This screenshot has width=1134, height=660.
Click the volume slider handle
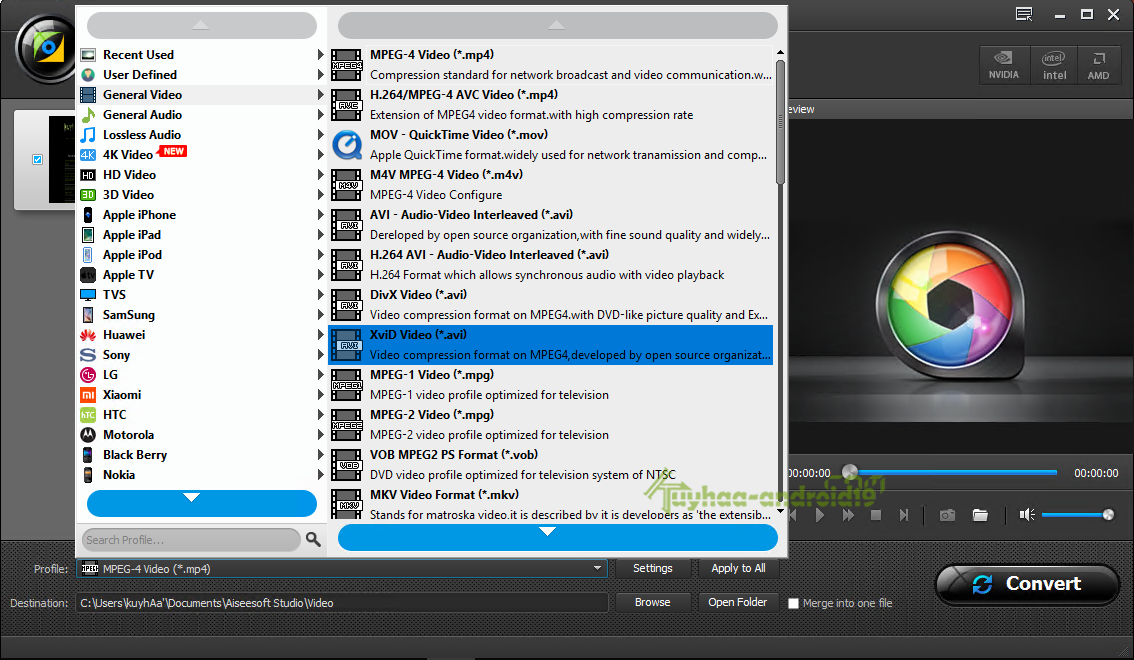1108,515
